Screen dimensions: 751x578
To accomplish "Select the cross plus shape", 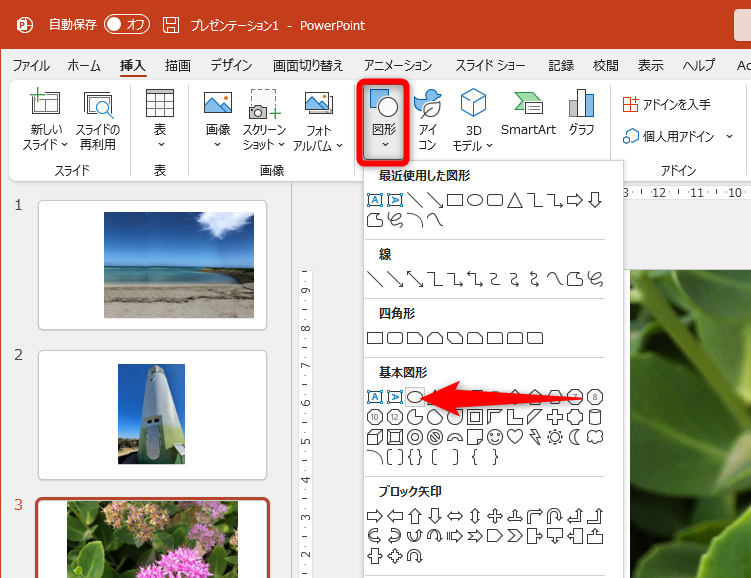I will (x=555, y=417).
